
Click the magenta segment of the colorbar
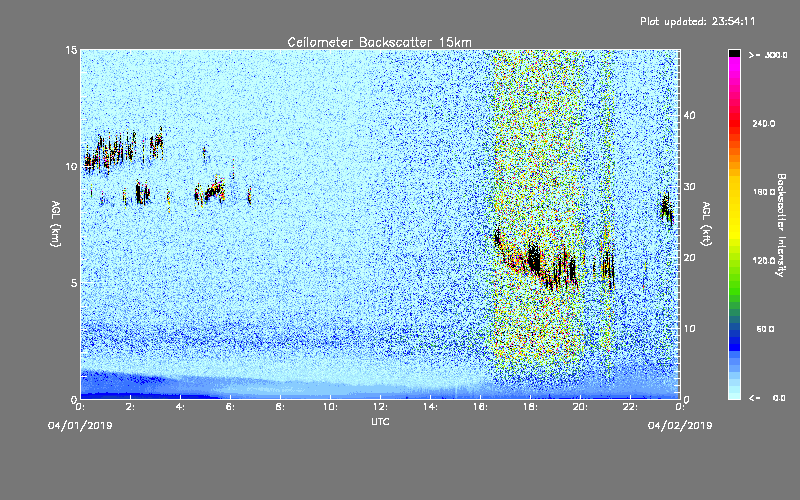[734, 66]
